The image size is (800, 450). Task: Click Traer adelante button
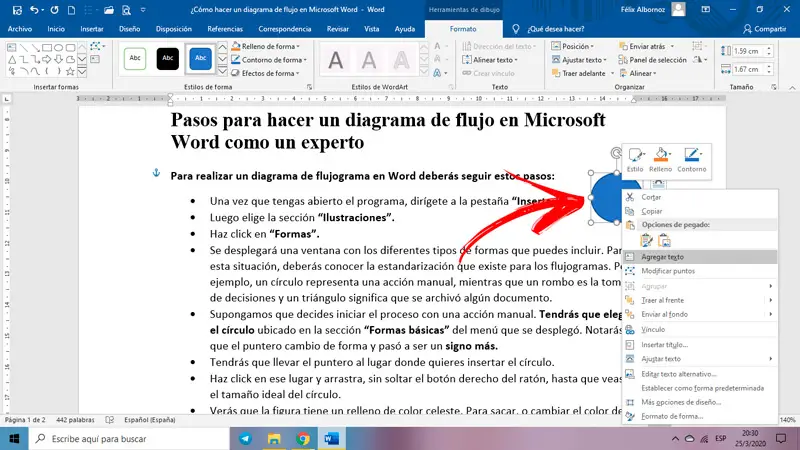point(579,73)
